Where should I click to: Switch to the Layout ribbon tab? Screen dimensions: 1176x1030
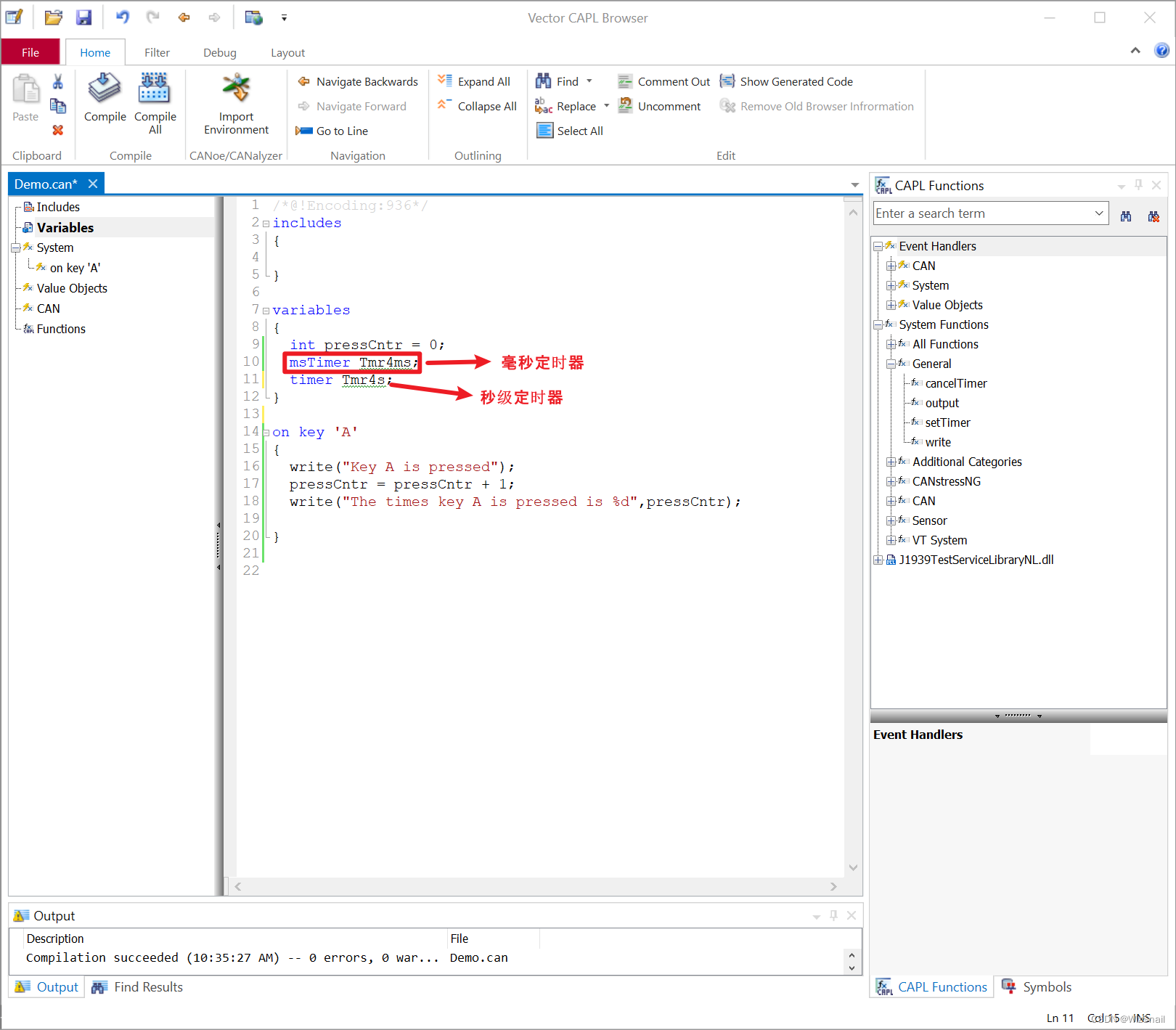click(x=287, y=52)
